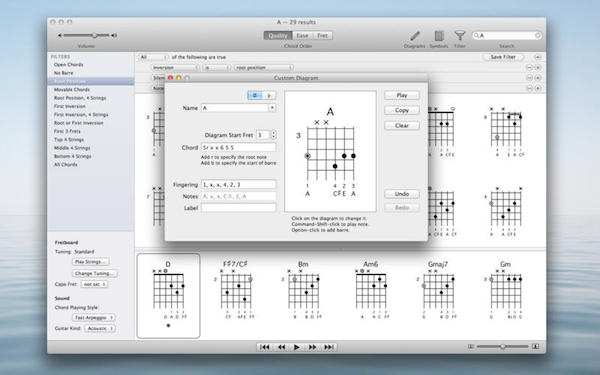Viewport: 600px width, 375px height.
Task: Click the Change Tuning... button
Action: [95, 274]
